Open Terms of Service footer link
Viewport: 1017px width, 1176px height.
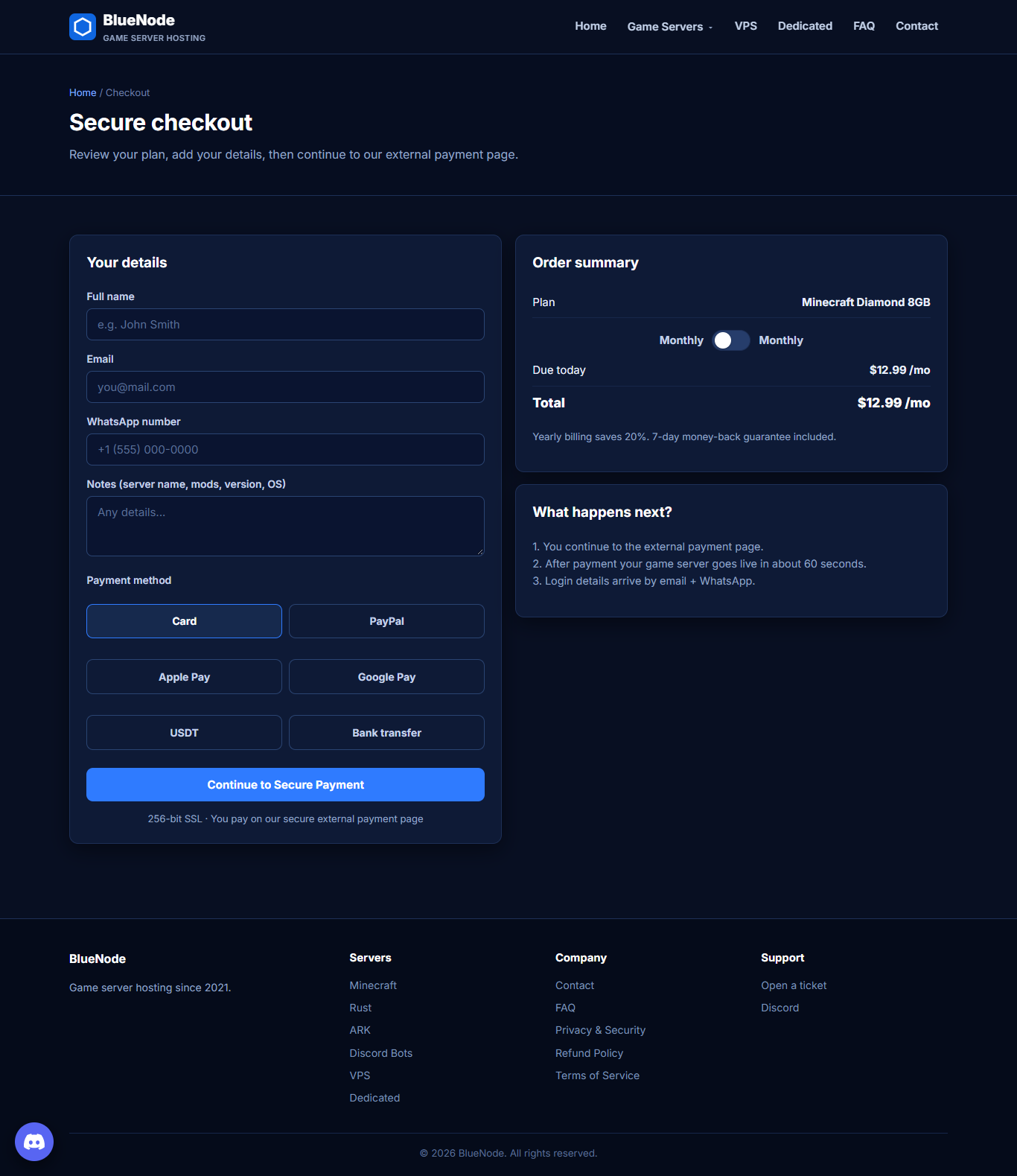click(x=597, y=1075)
